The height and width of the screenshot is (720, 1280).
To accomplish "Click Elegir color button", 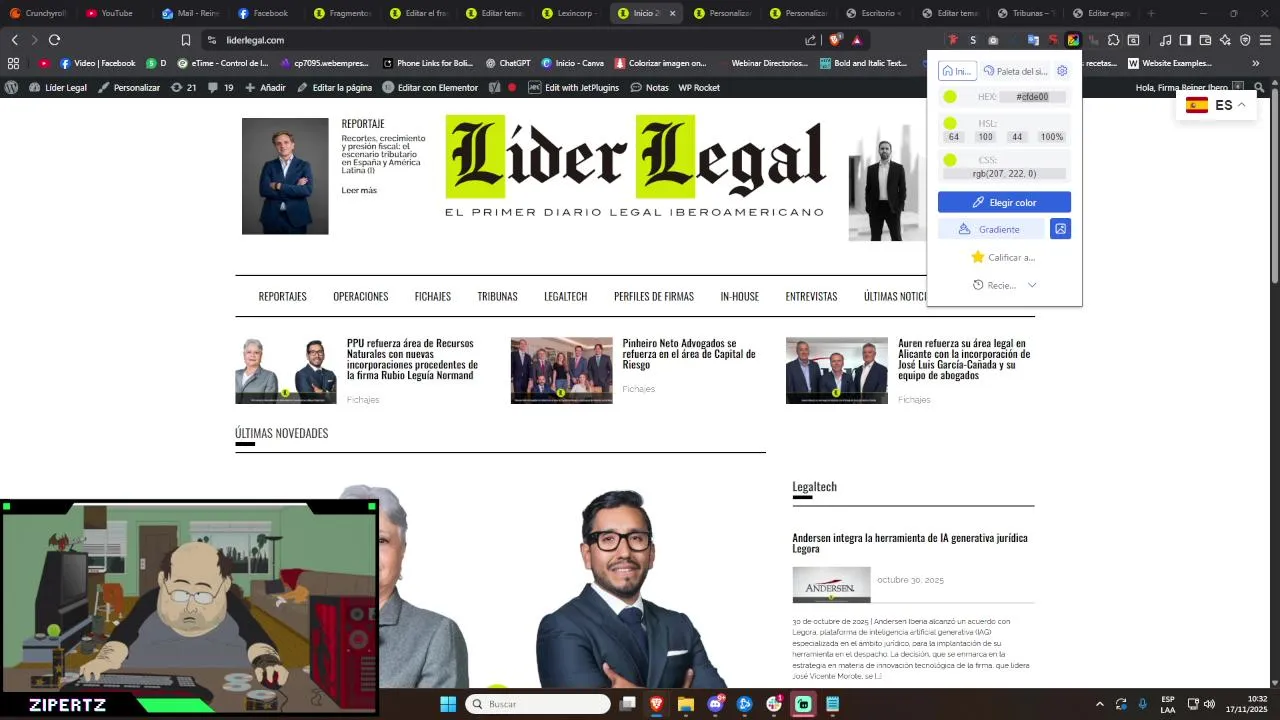I will tap(1004, 202).
